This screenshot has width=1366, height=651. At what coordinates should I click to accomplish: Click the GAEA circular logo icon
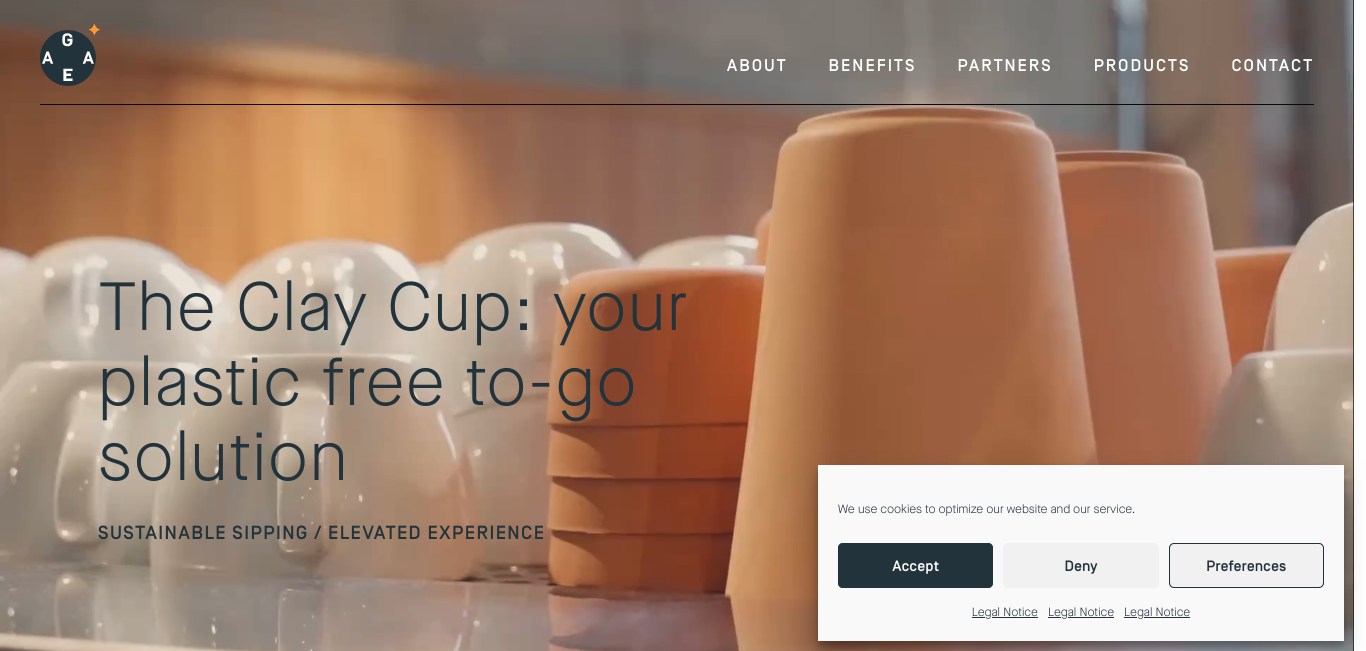[68, 58]
